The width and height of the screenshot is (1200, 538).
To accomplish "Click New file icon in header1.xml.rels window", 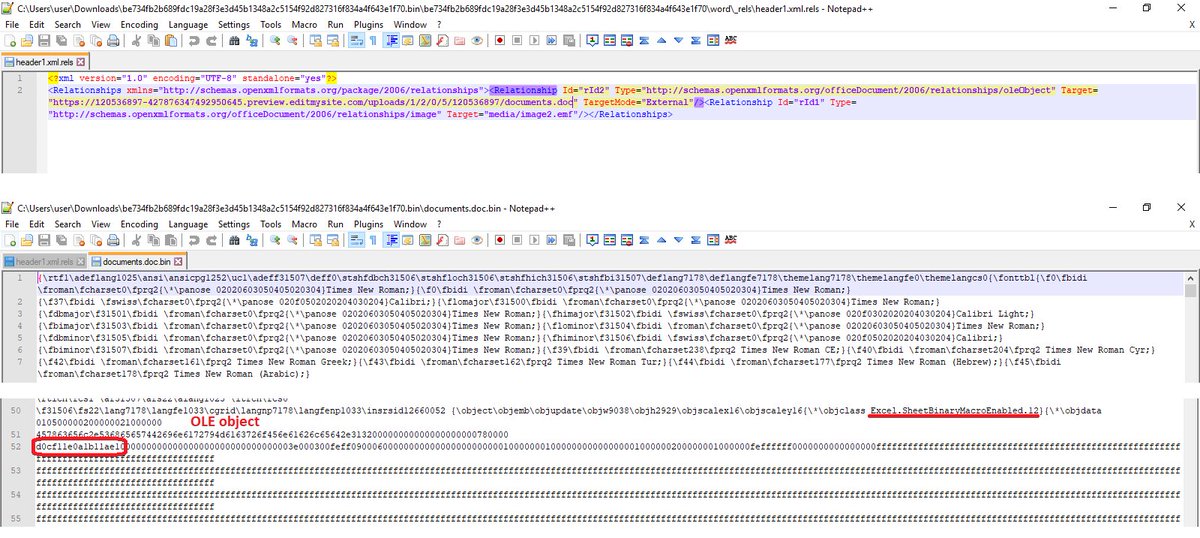I will (x=9, y=41).
